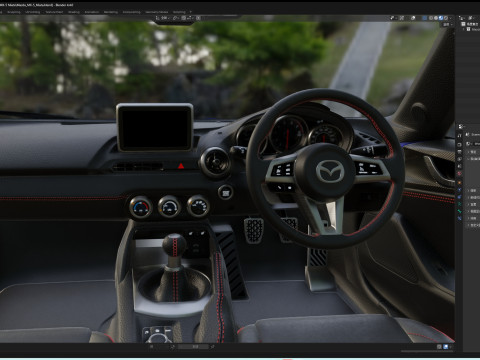Toggle proportional editing icon
Image resolution: width=480 pixels, height=360 pixels.
coord(198,18)
